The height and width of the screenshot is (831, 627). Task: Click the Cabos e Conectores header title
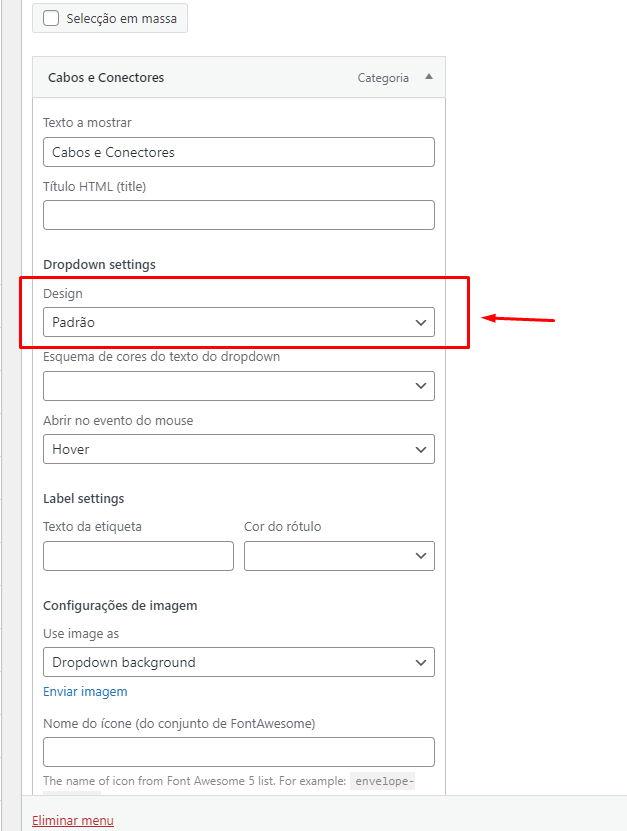click(106, 77)
